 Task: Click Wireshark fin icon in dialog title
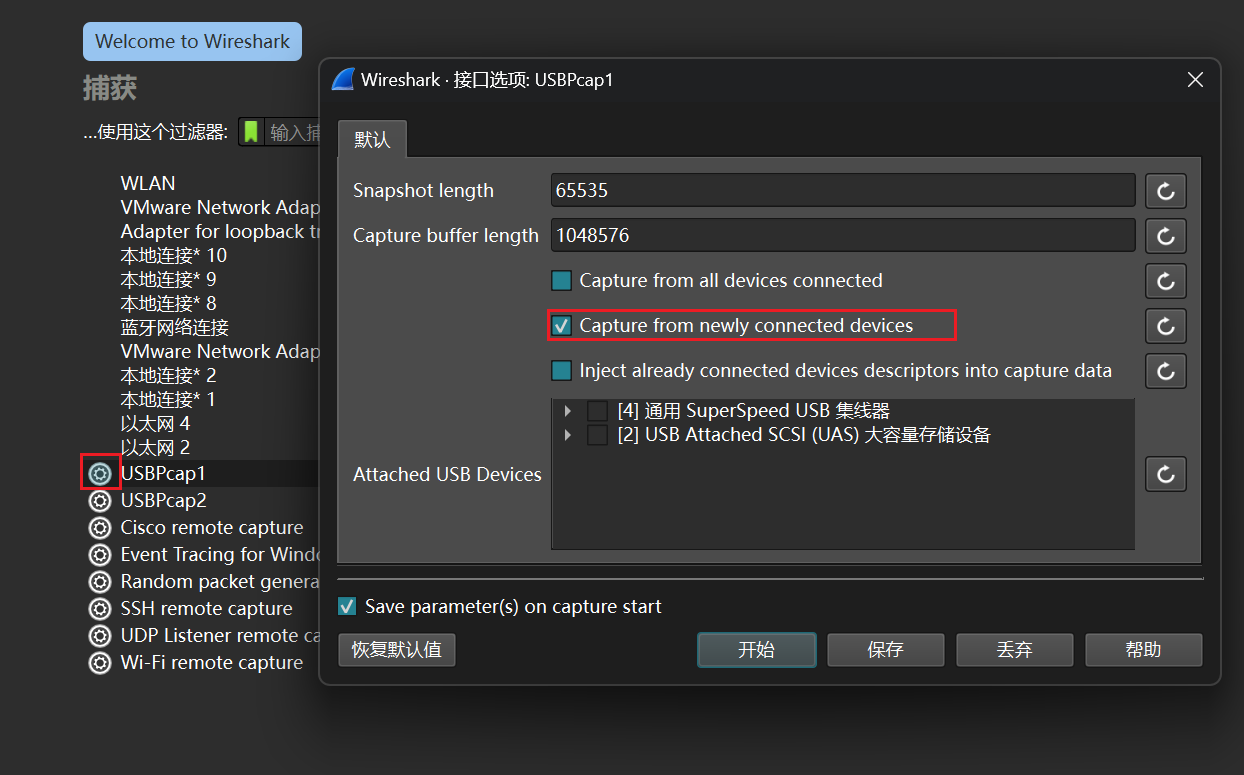coord(343,79)
